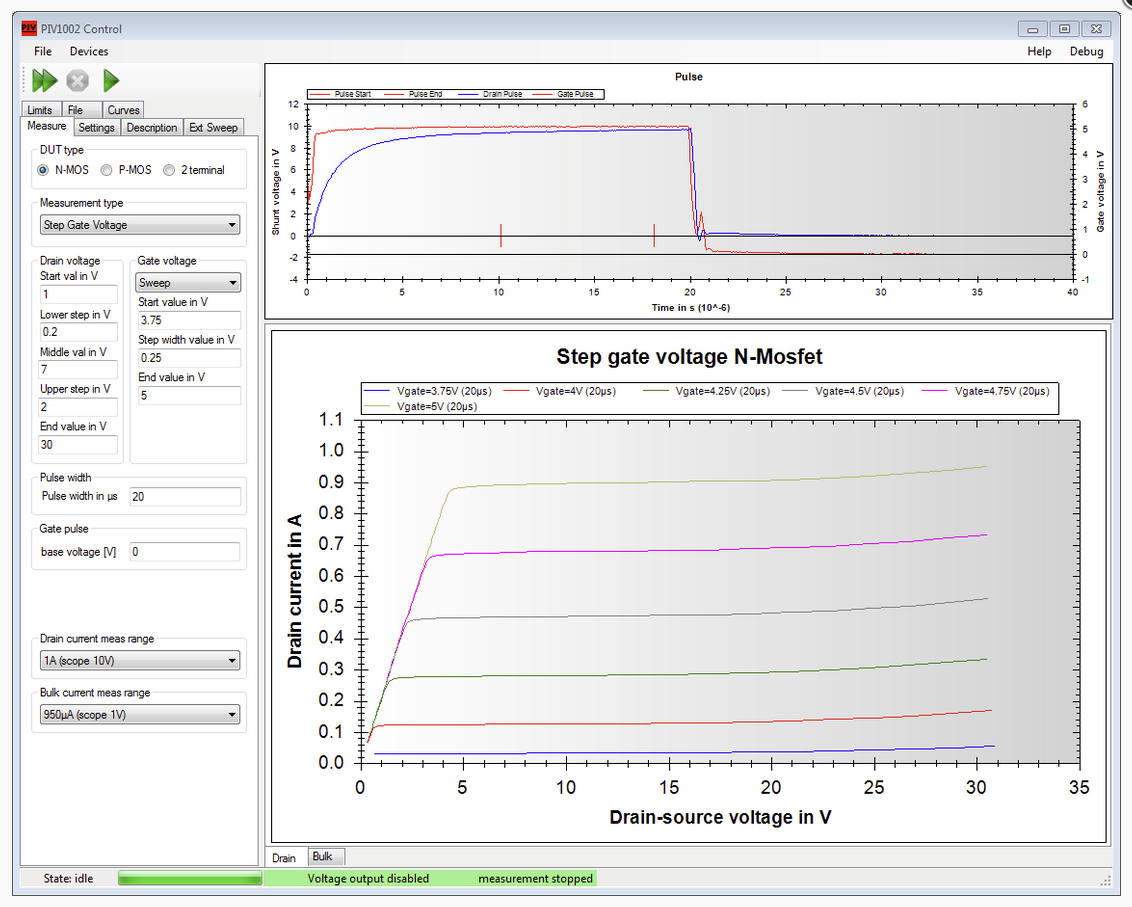This screenshot has width=1132, height=907.
Task: Switch to the Settings tab
Action: tap(96, 127)
